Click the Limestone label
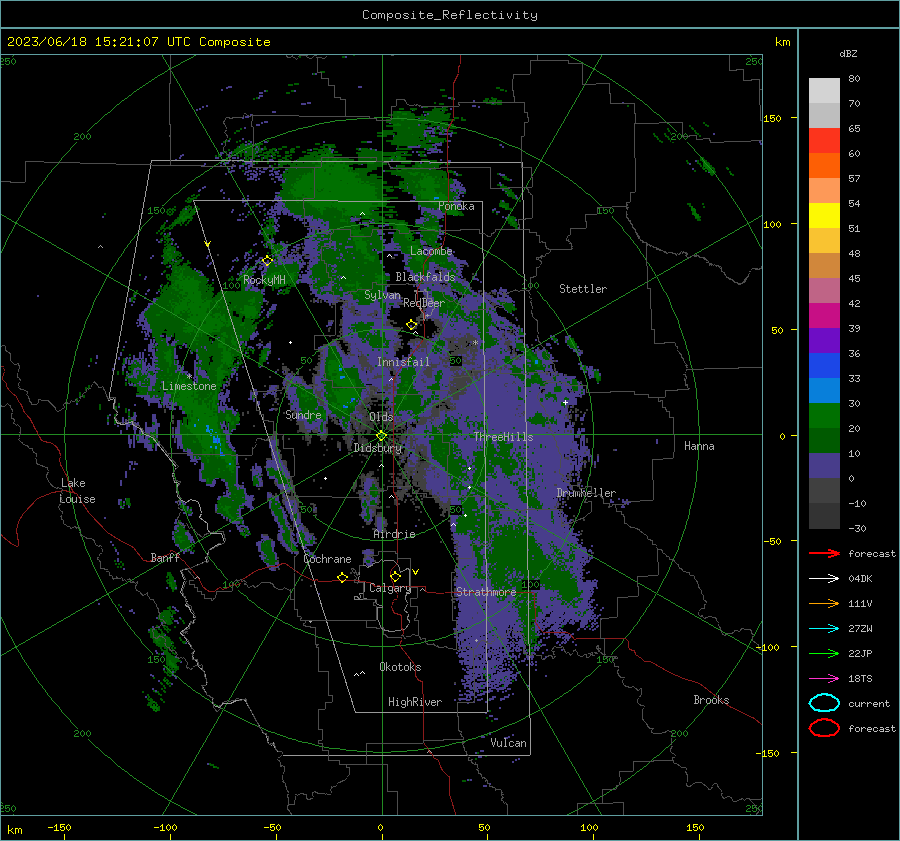This screenshot has width=900, height=841. [189, 386]
